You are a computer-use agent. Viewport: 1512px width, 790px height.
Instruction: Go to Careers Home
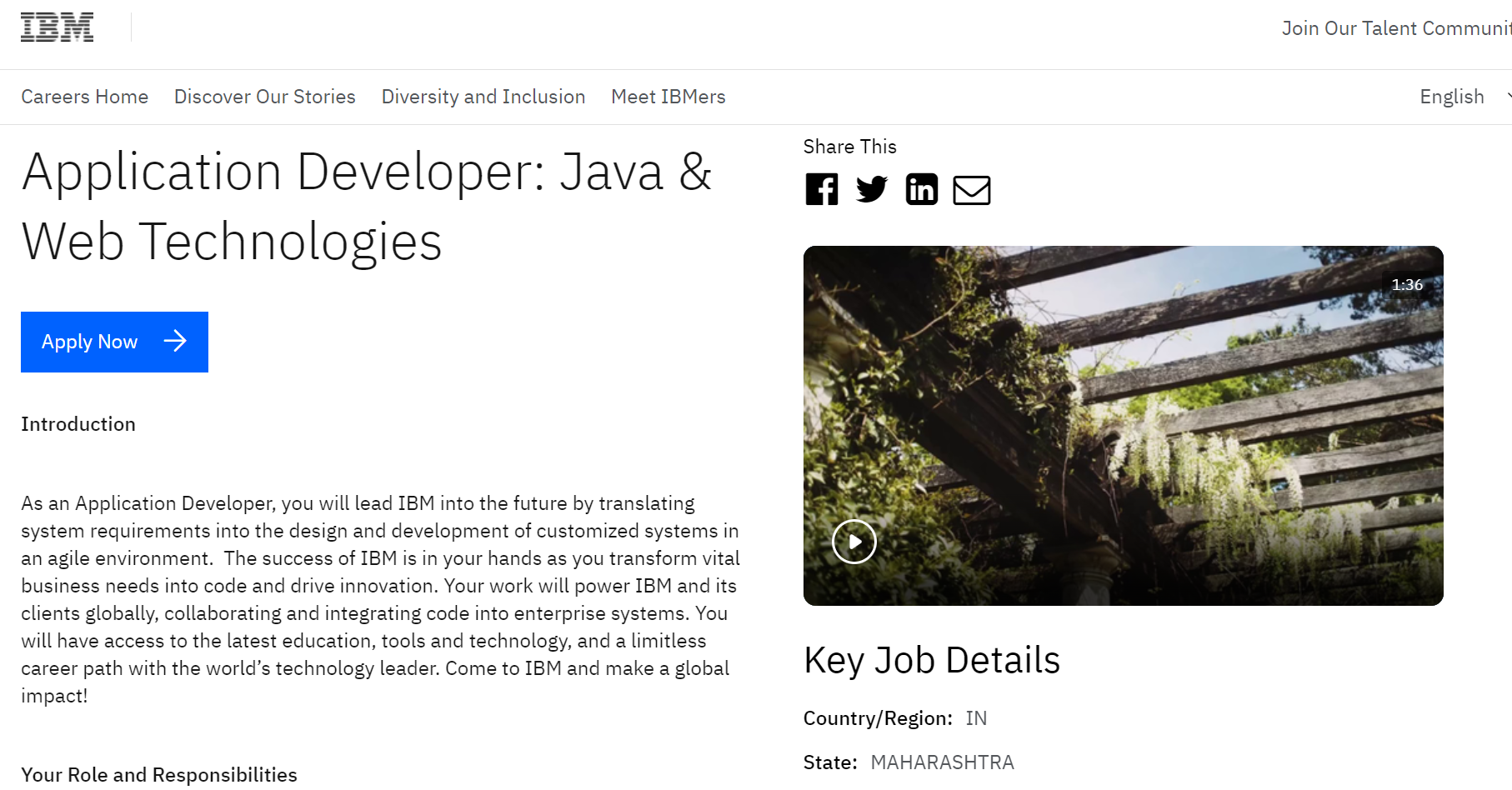pyautogui.click(x=84, y=97)
